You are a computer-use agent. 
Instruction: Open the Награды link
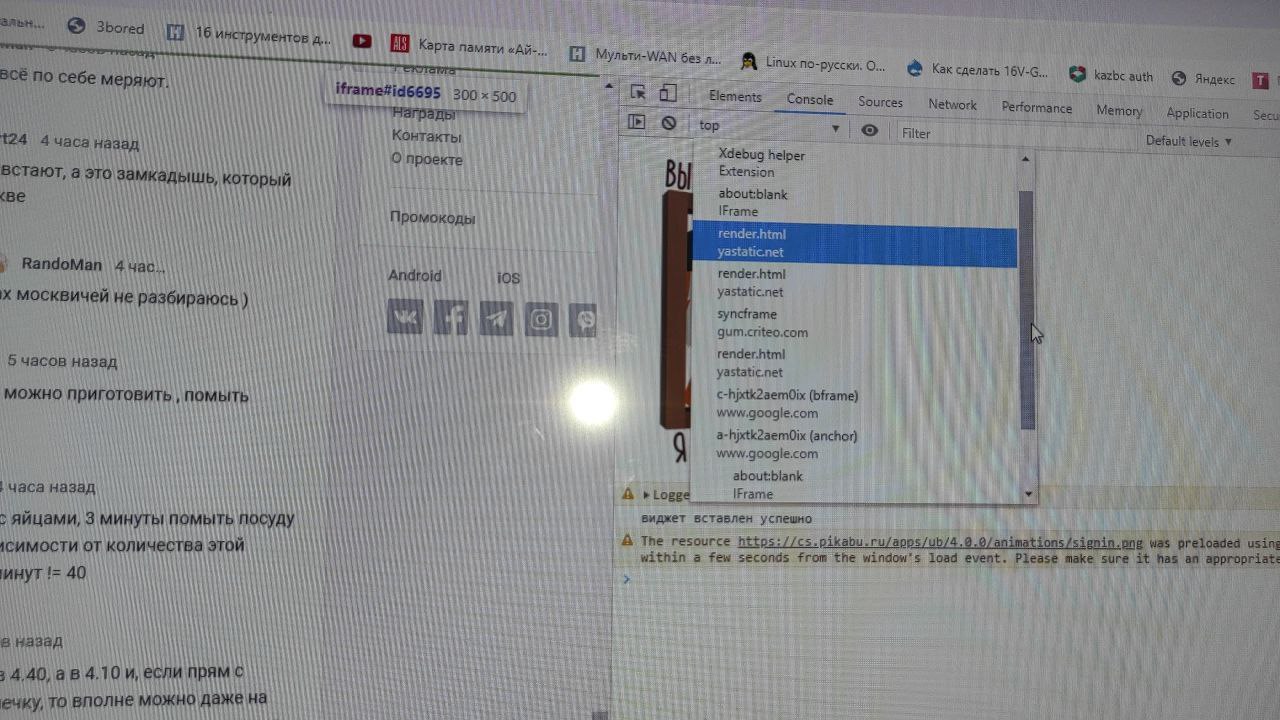(x=424, y=113)
